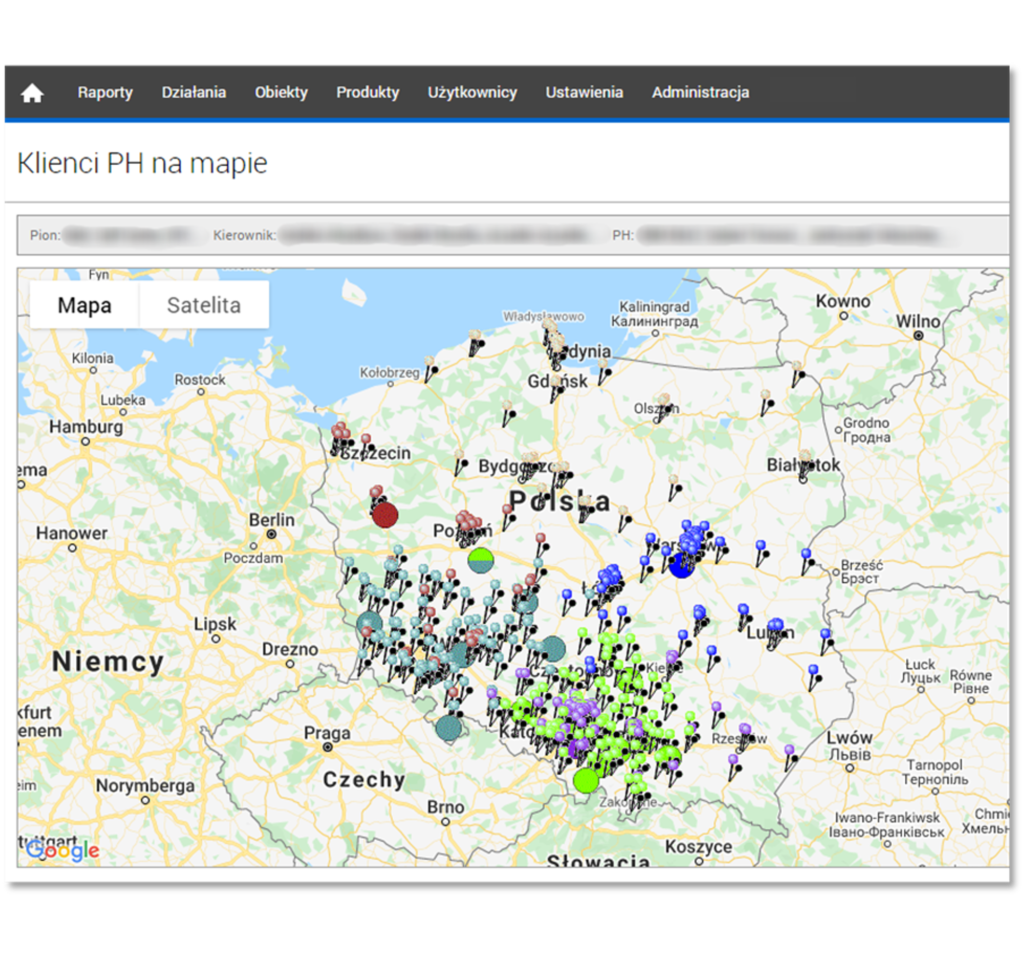
Task: Click the Wilno city label
Action: pyautogui.click(x=918, y=321)
